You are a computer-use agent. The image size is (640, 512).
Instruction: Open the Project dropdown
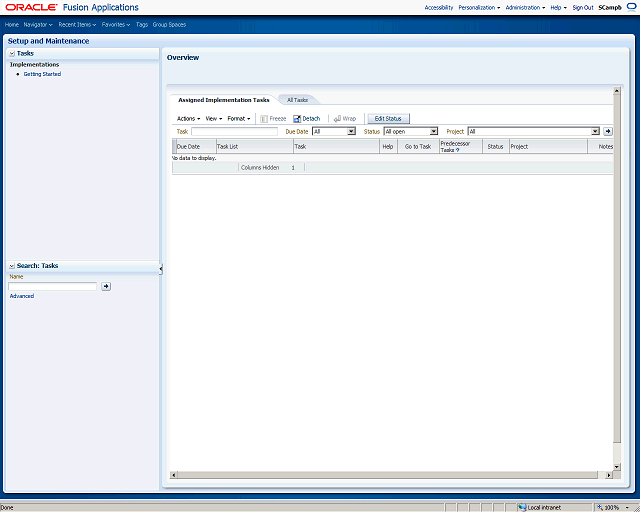(x=595, y=131)
